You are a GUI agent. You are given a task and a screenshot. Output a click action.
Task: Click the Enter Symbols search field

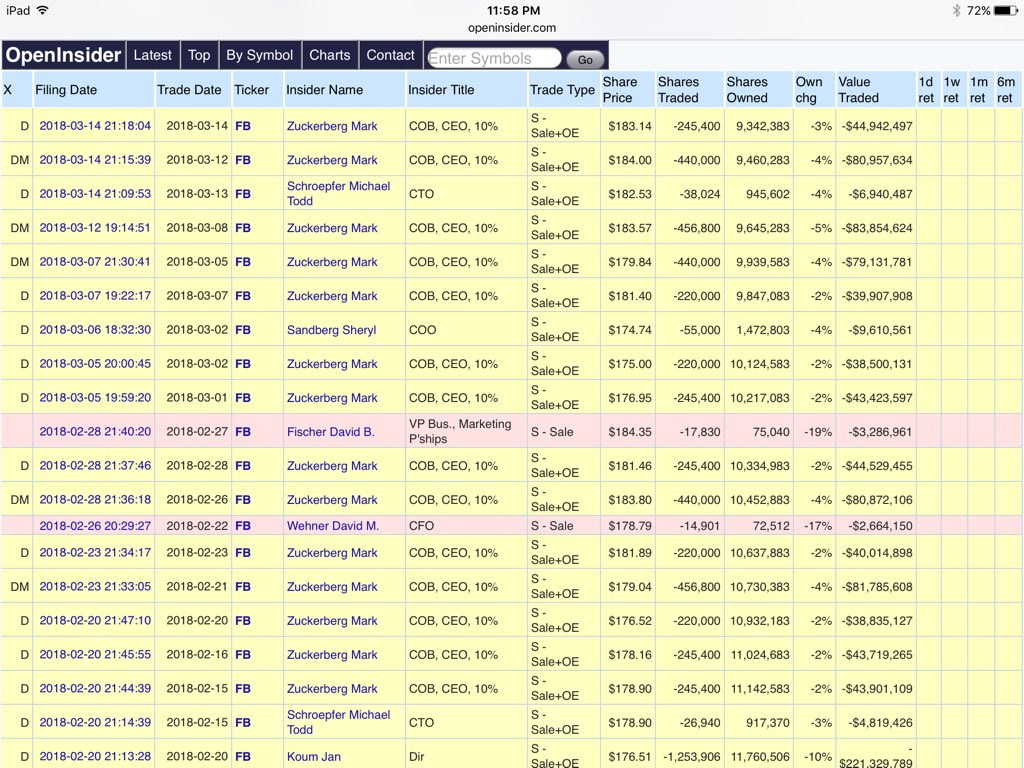[494, 58]
